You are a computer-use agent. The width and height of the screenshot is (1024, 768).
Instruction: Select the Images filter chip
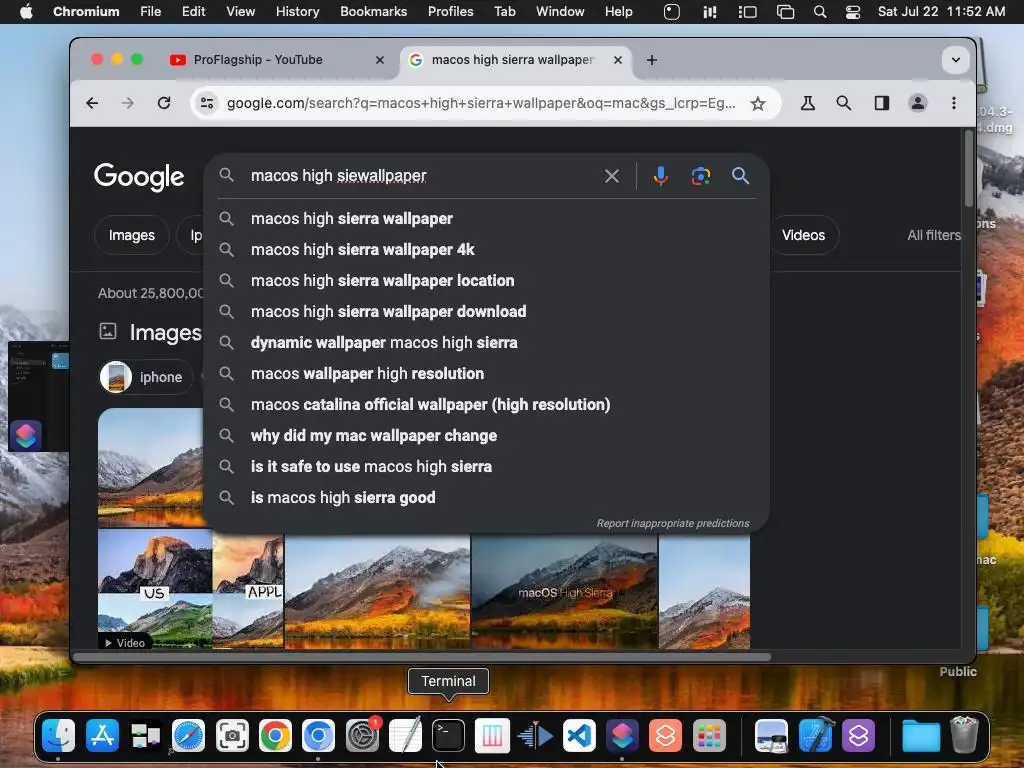click(132, 235)
